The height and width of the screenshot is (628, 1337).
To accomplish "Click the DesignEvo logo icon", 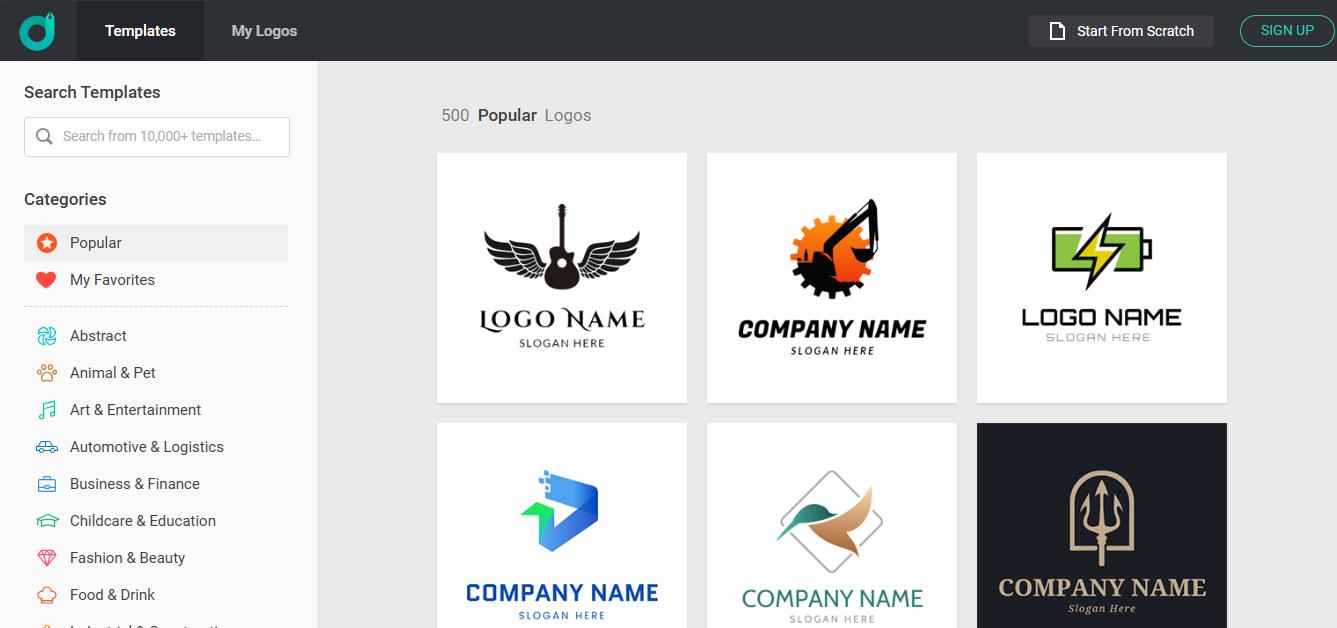I will tap(37, 31).
